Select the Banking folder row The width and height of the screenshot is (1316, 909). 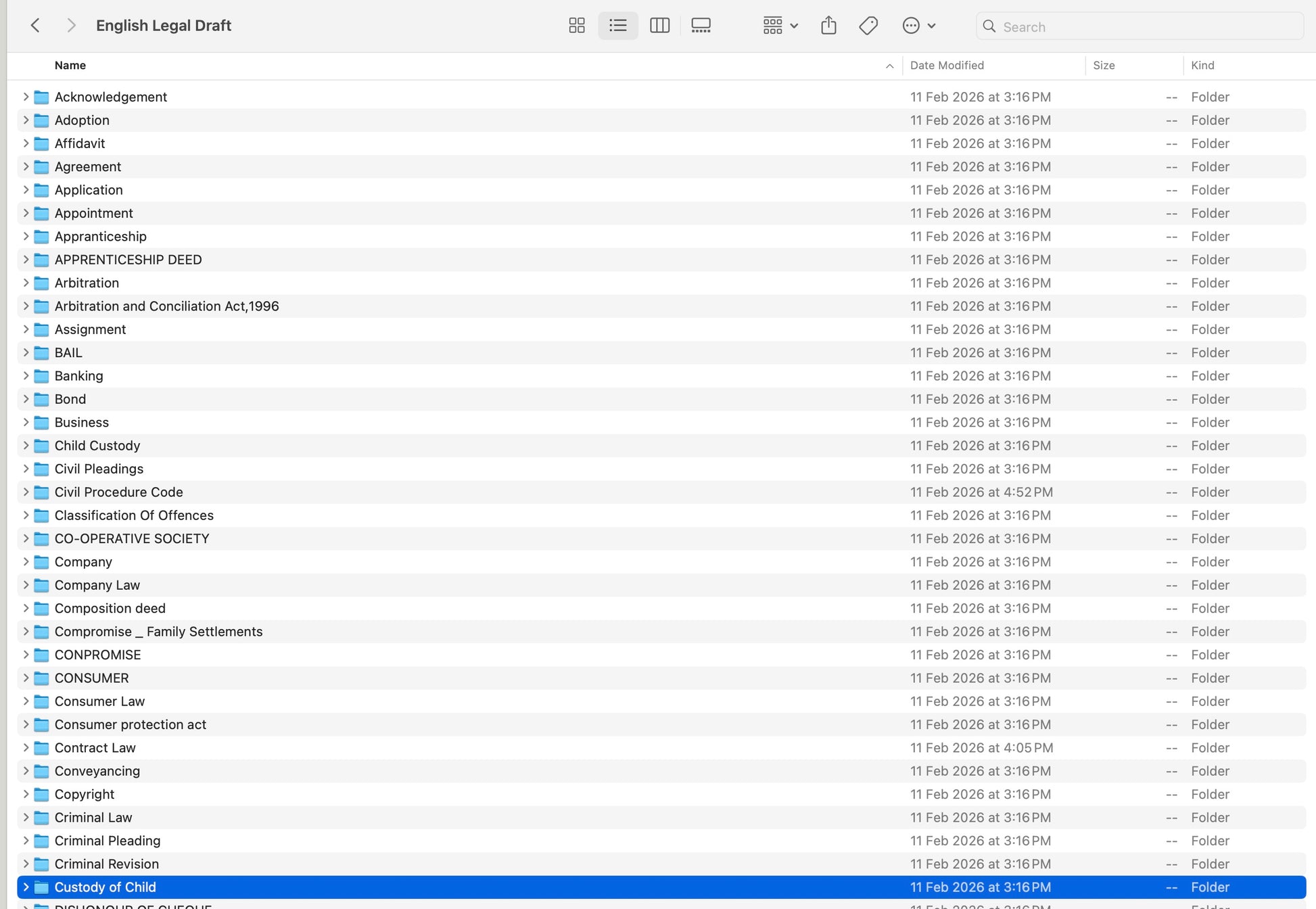(661, 375)
